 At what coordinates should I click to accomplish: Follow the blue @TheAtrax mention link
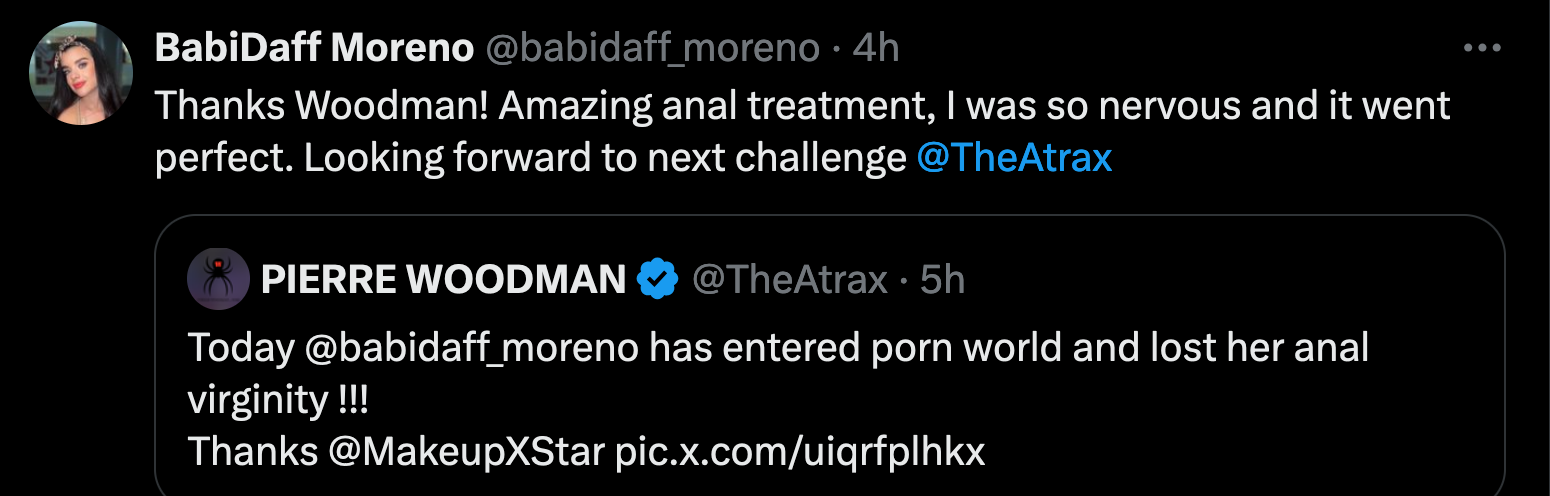(1014, 159)
